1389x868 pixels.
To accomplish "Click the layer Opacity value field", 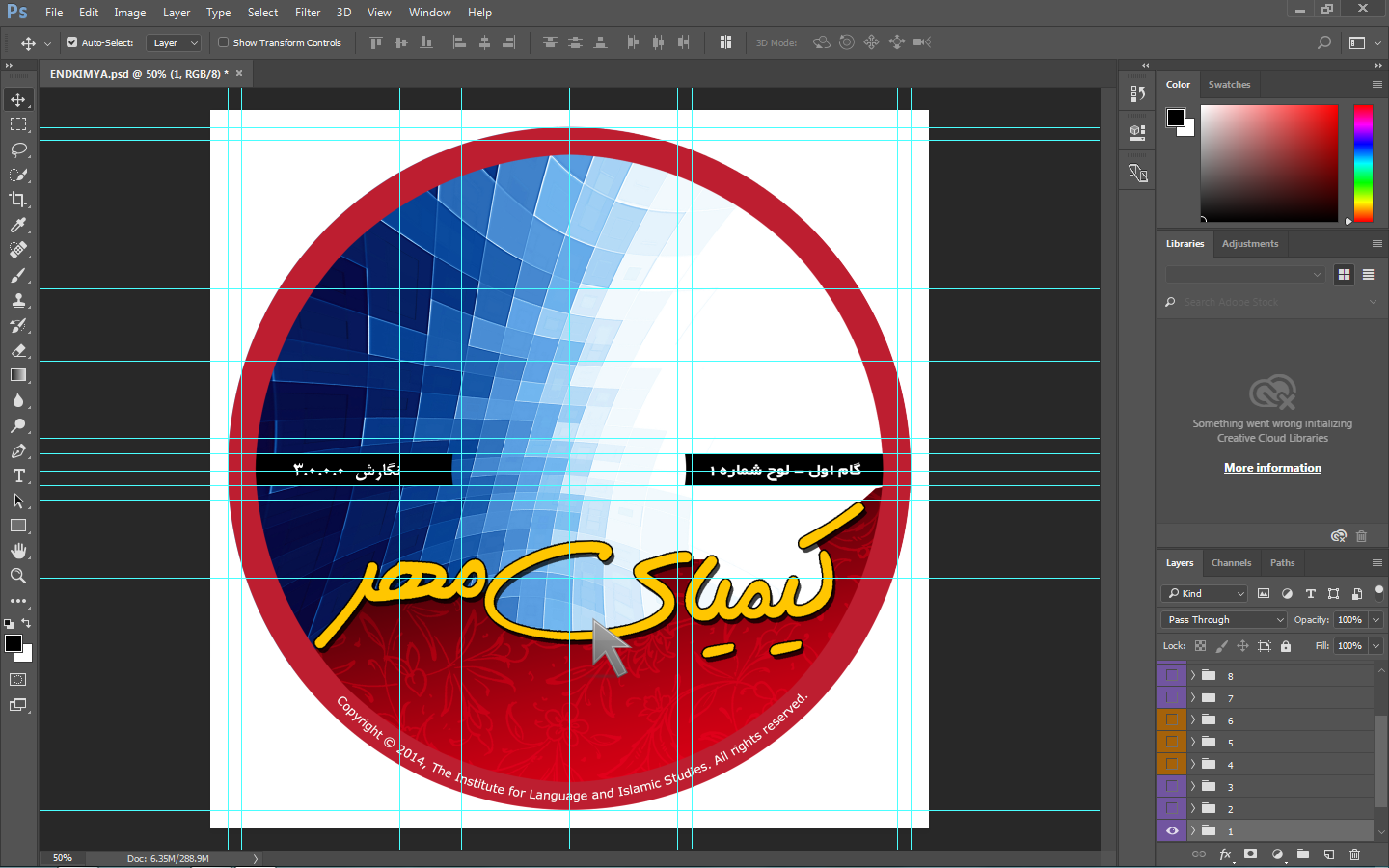I will pyautogui.click(x=1349, y=620).
